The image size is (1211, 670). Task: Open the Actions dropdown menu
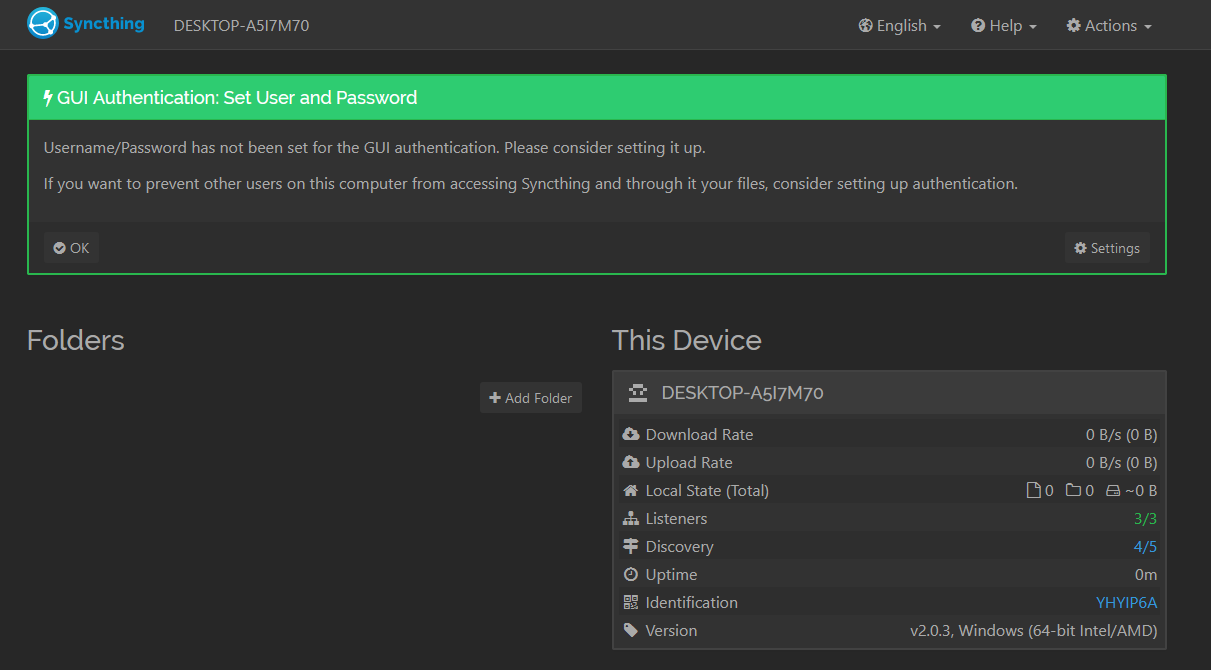[1109, 26]
